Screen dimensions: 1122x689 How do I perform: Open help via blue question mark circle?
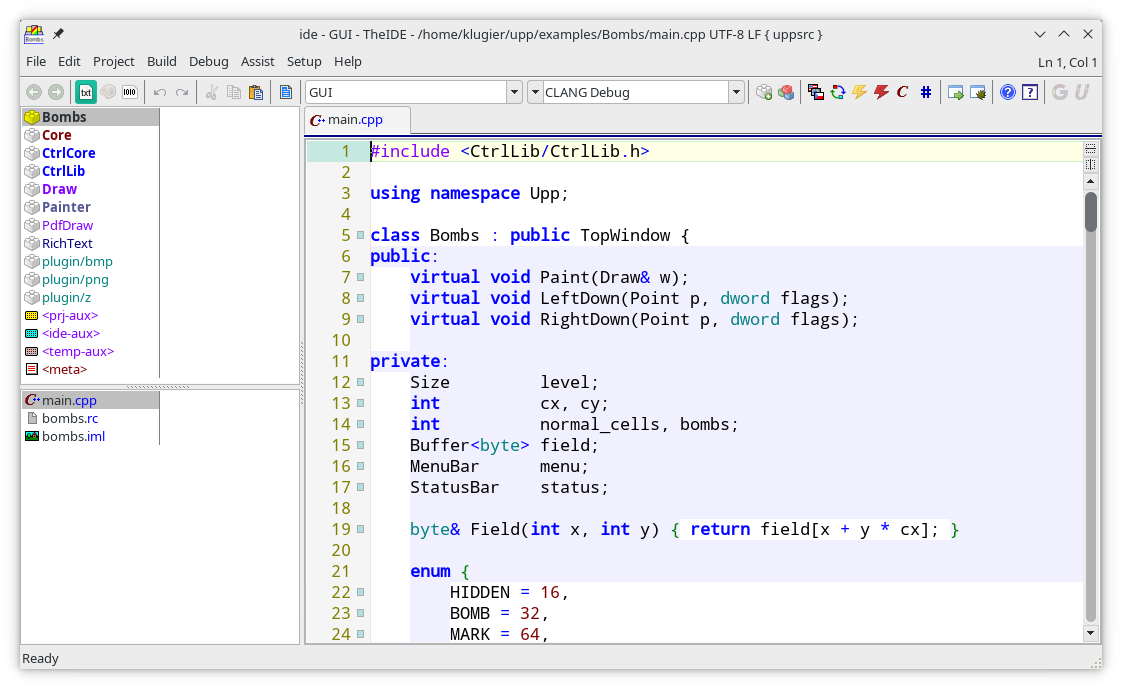click(1008, 93)
